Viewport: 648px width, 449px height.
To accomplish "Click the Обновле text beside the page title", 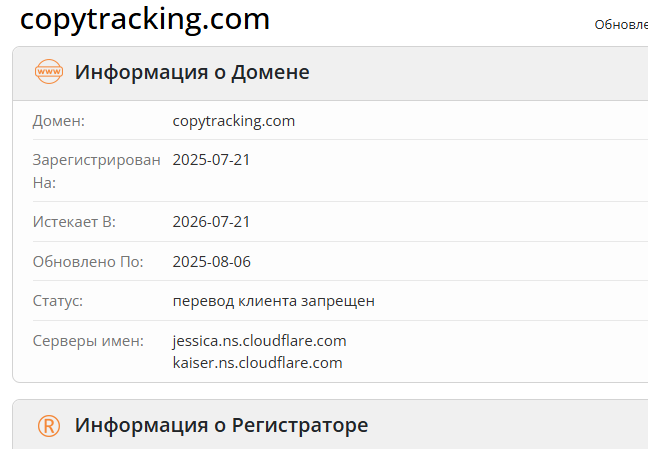I will coord(620,25).
